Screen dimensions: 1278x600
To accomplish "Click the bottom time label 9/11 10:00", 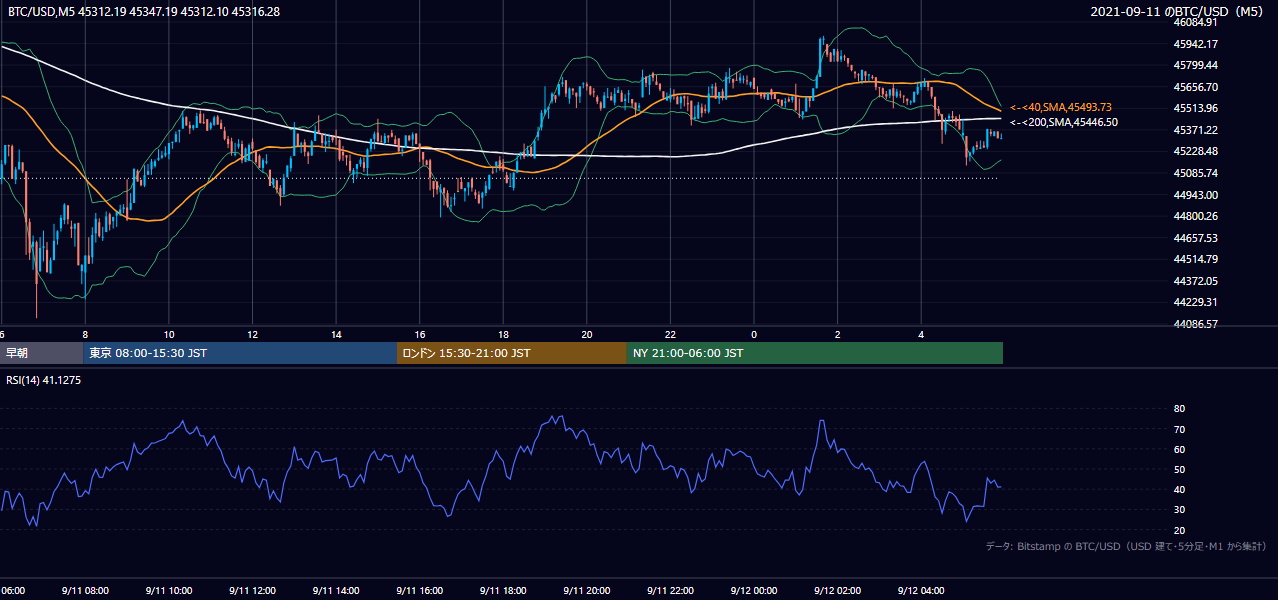I will click(x=169, y=591).
